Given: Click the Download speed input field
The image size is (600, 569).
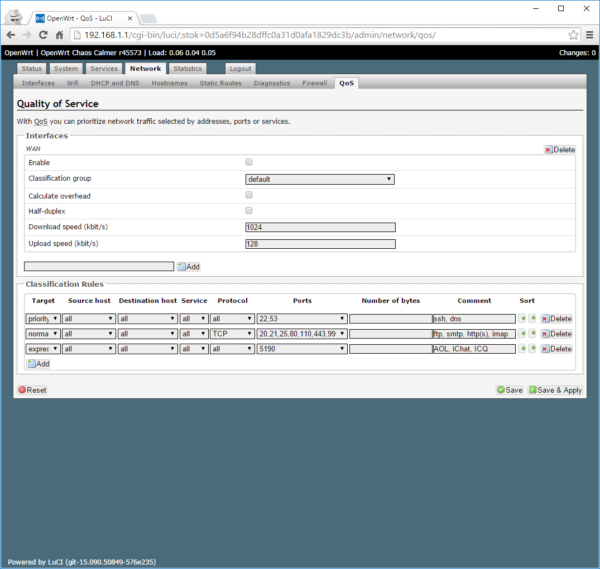Looking at the screenshot, I should 320,227.
